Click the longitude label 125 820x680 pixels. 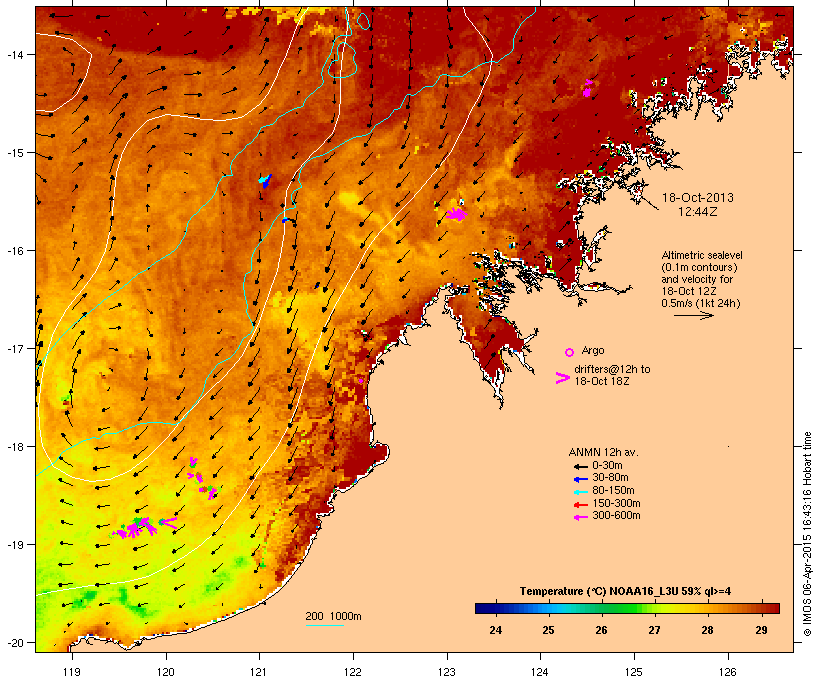click(x=634, y=672)
